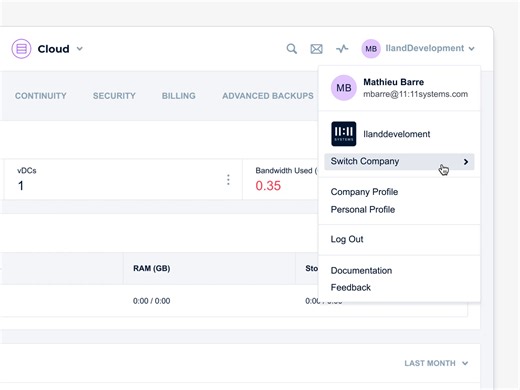This screenshot has width=520, height=390.
Task: Open the activity pulse icon
Action: click(342, 49)
